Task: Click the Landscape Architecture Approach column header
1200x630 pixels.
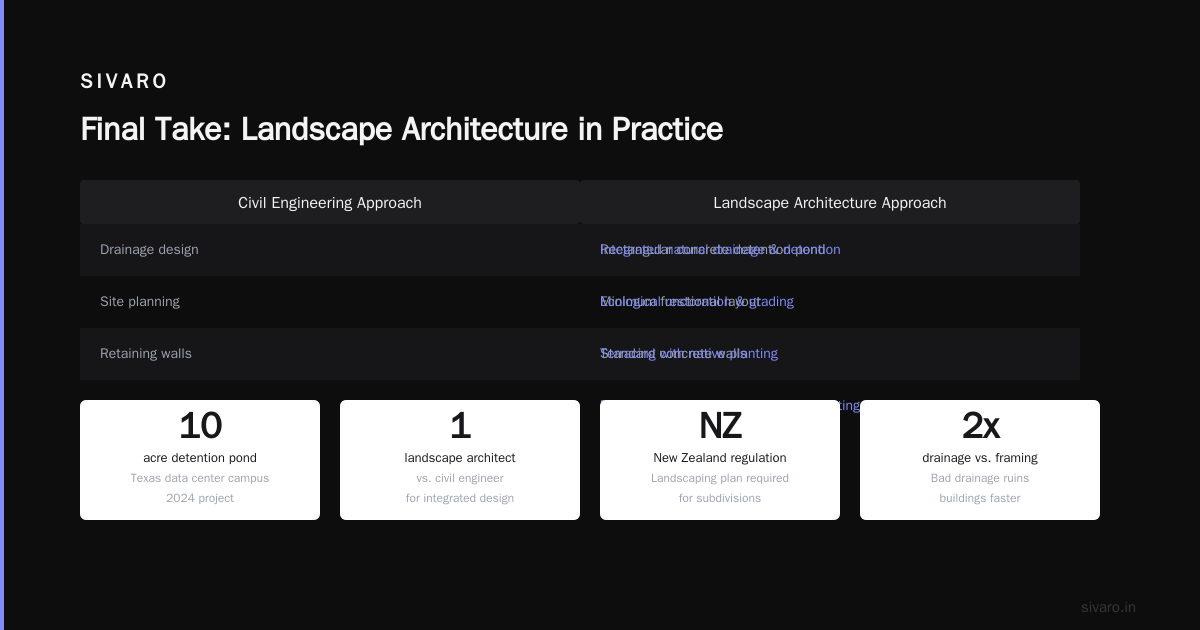Action: point(830,203)
